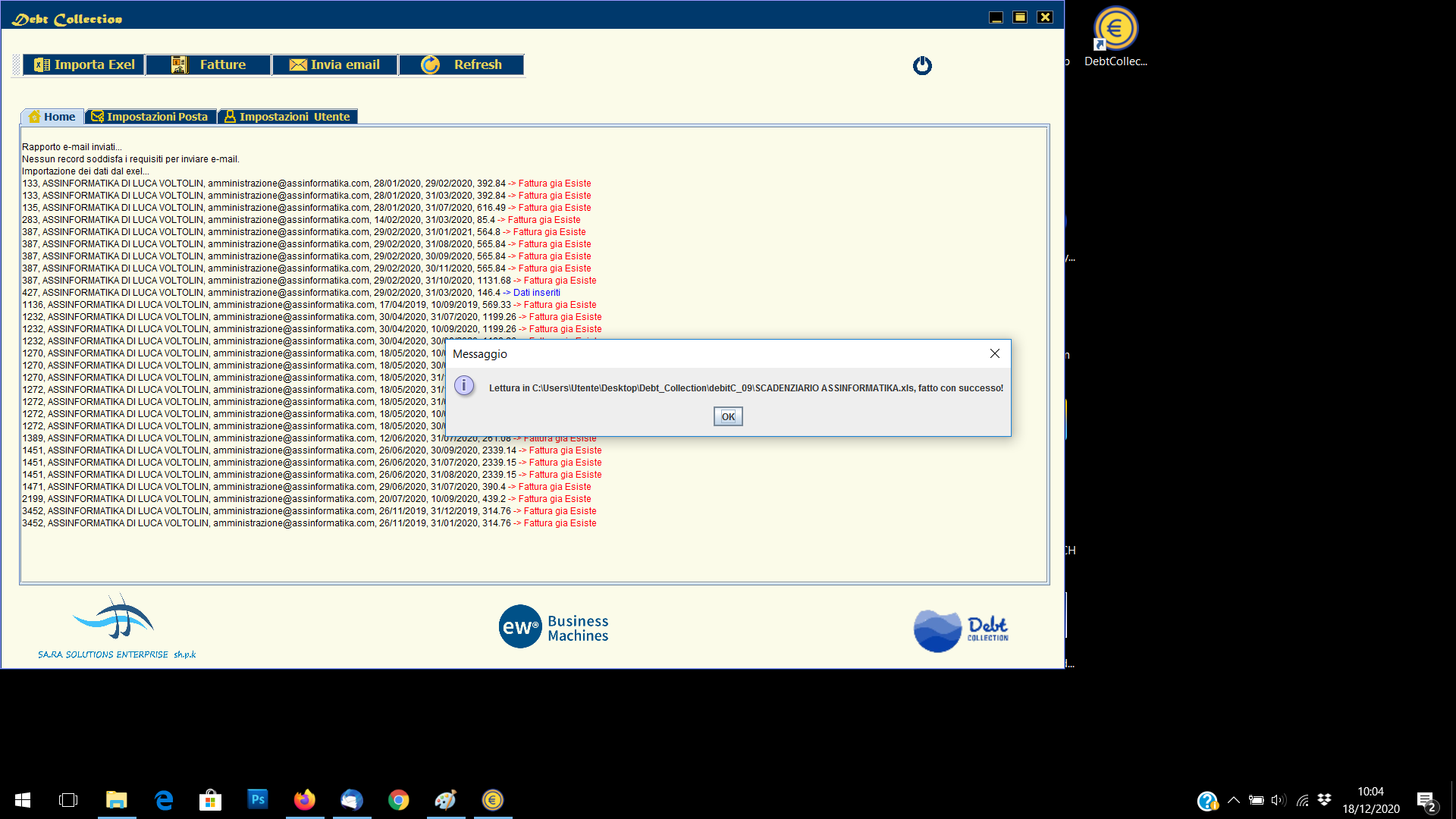Image resolution: width=1456 pixels, height=819 pixels.
Task: Open Google Chrome in taskbar
Action: pos(399,800)
